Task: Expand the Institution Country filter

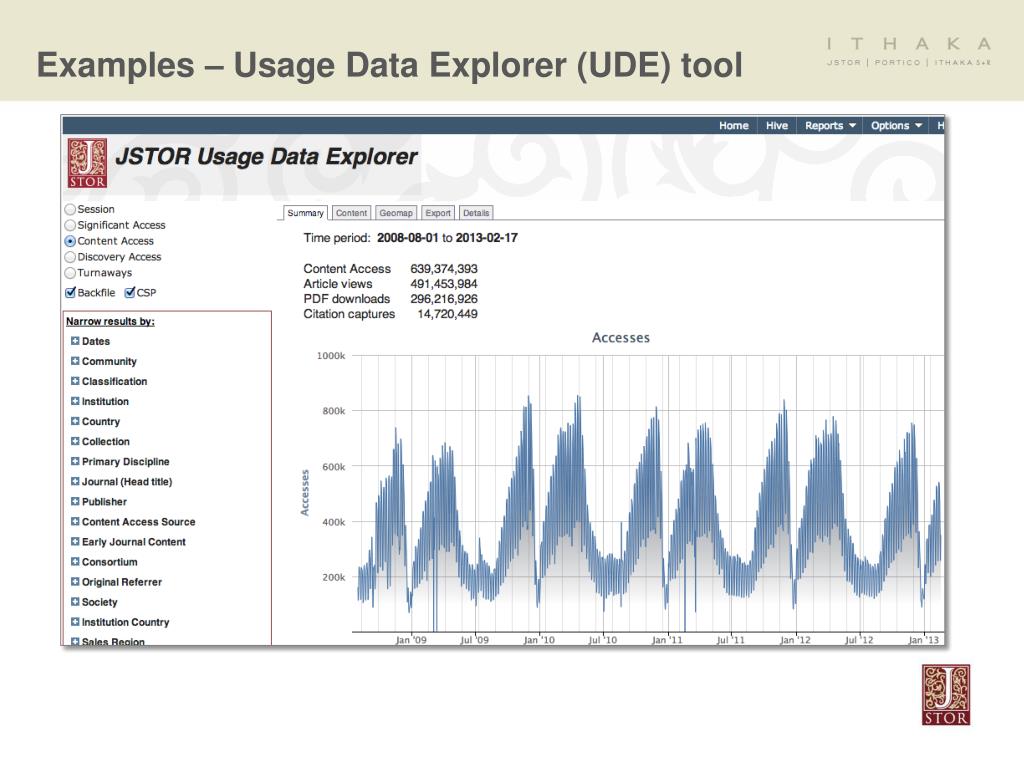Action: [x=75, y=622]
